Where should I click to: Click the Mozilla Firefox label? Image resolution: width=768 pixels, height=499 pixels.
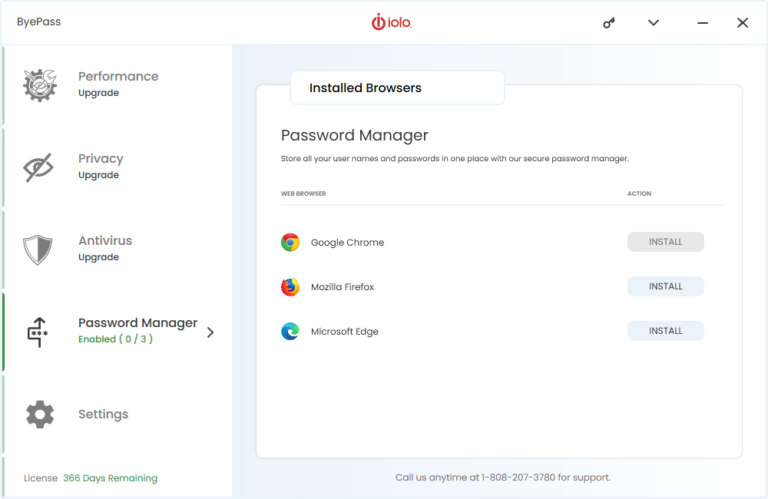pos(342,287)
